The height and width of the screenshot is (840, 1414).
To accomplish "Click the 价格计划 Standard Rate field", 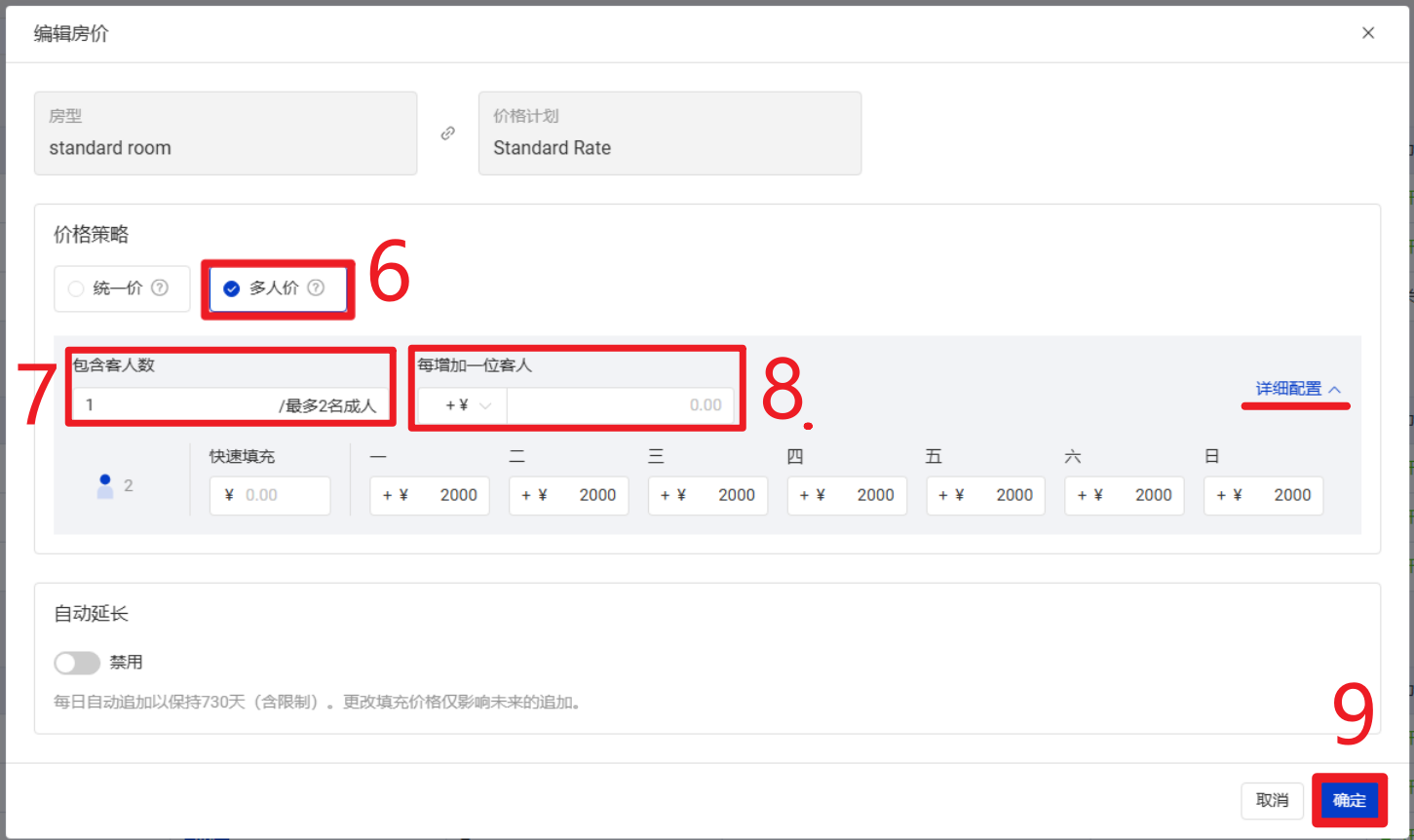I will (x=670, y=134).
